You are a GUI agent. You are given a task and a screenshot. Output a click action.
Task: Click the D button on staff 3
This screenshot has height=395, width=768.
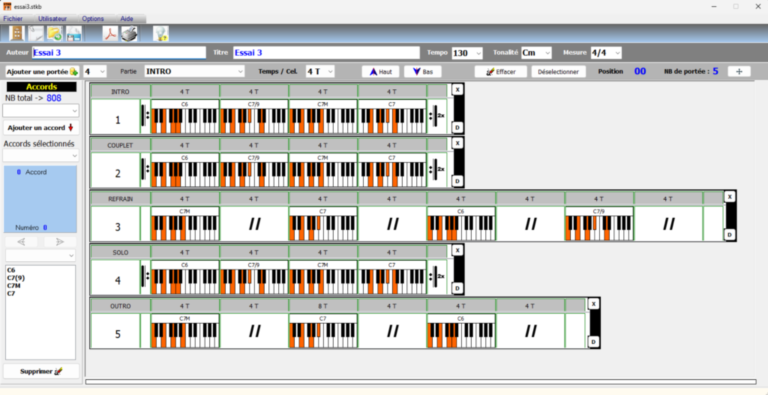730,235
